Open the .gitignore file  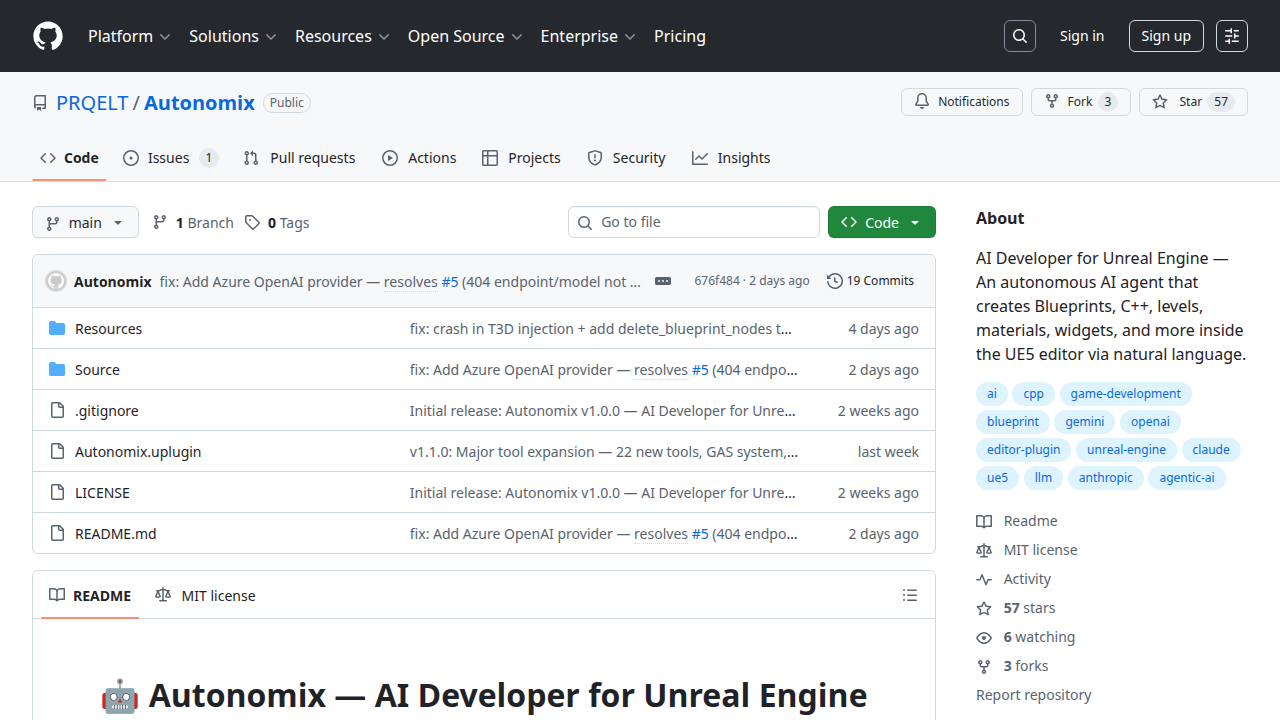point(107,411)
